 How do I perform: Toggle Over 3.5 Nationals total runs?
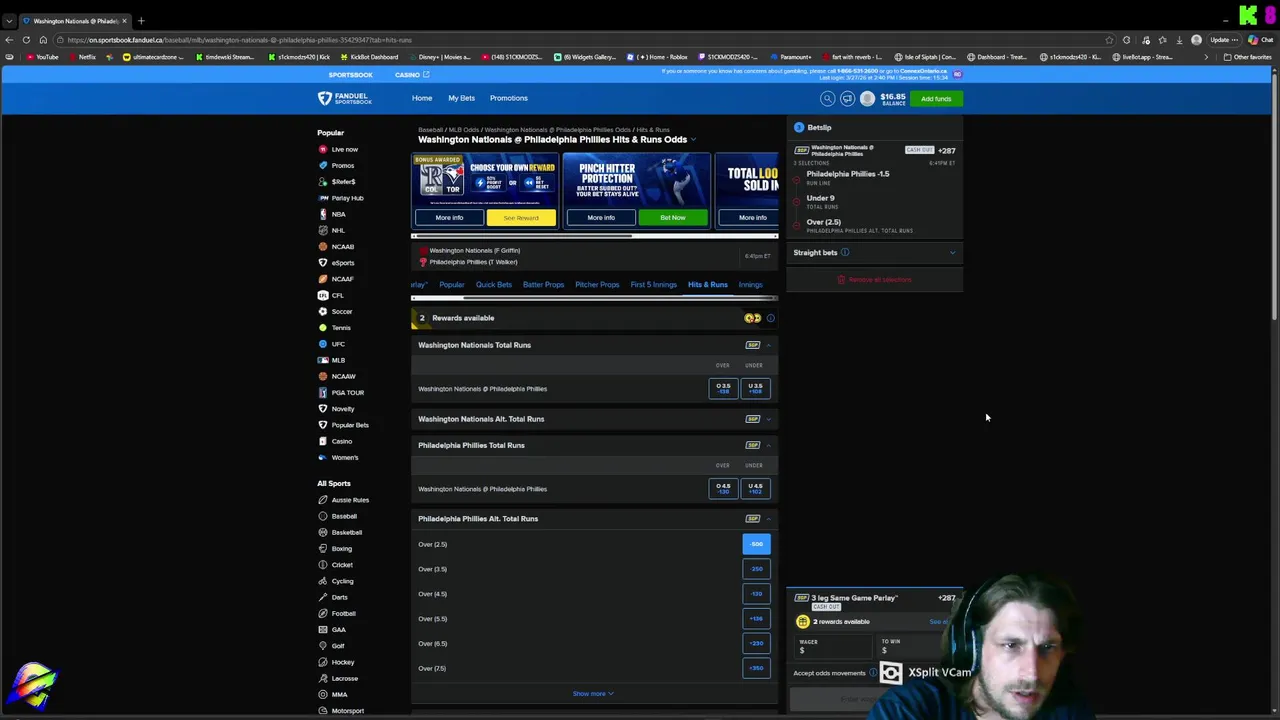723,388
